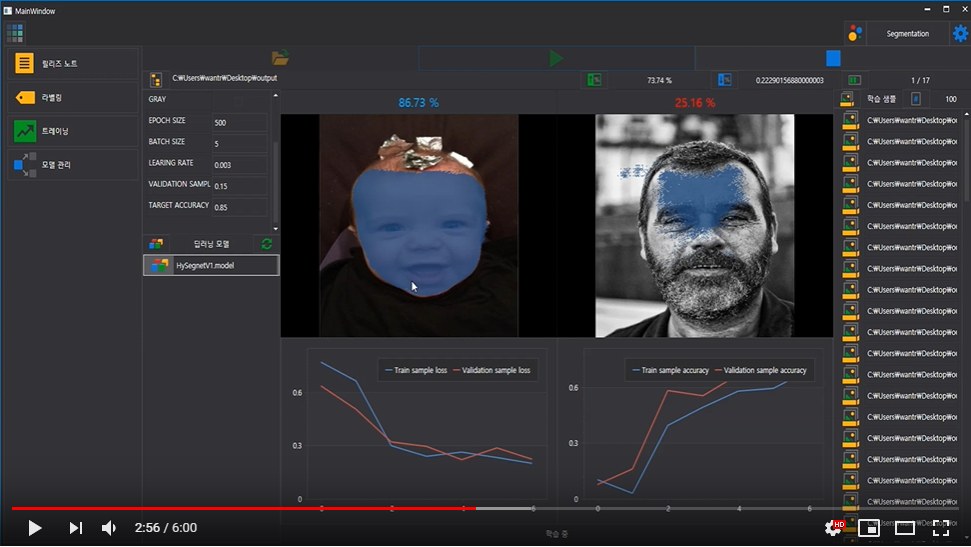
Task: Open the grid app menu icon
Action: [x=15, y=33]
